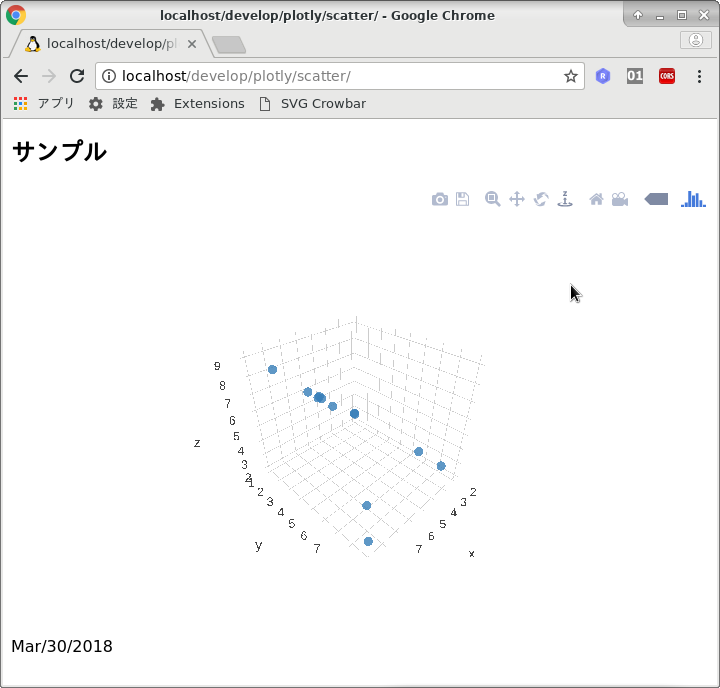Open the Extensions bookmark
720x688 pixels.
click(x=197, y=104)
